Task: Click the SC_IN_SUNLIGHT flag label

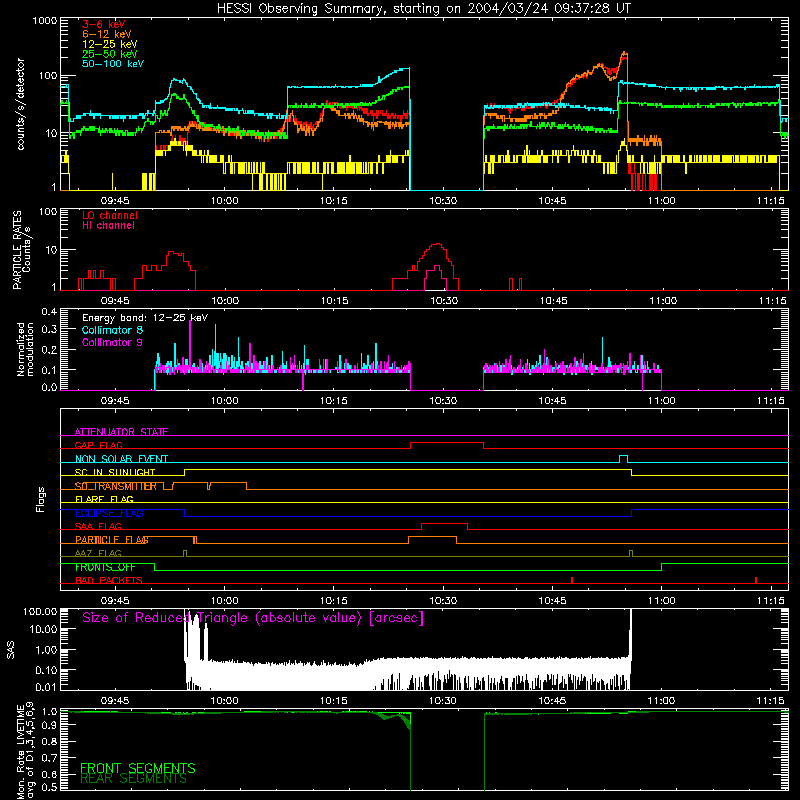Action: tap(115, 472)
